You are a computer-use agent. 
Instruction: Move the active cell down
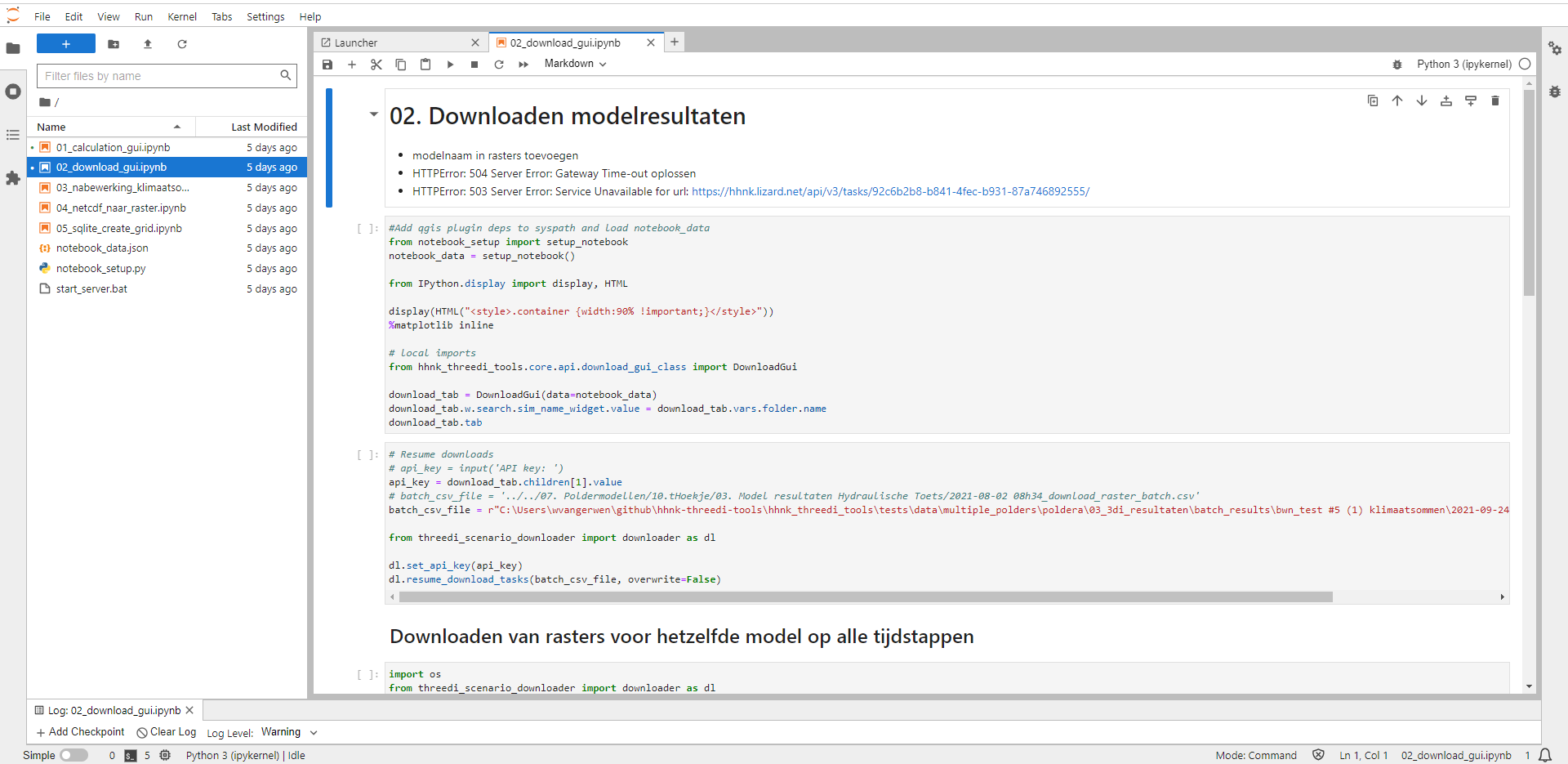pyautogui.click(x=1422, y=101)
